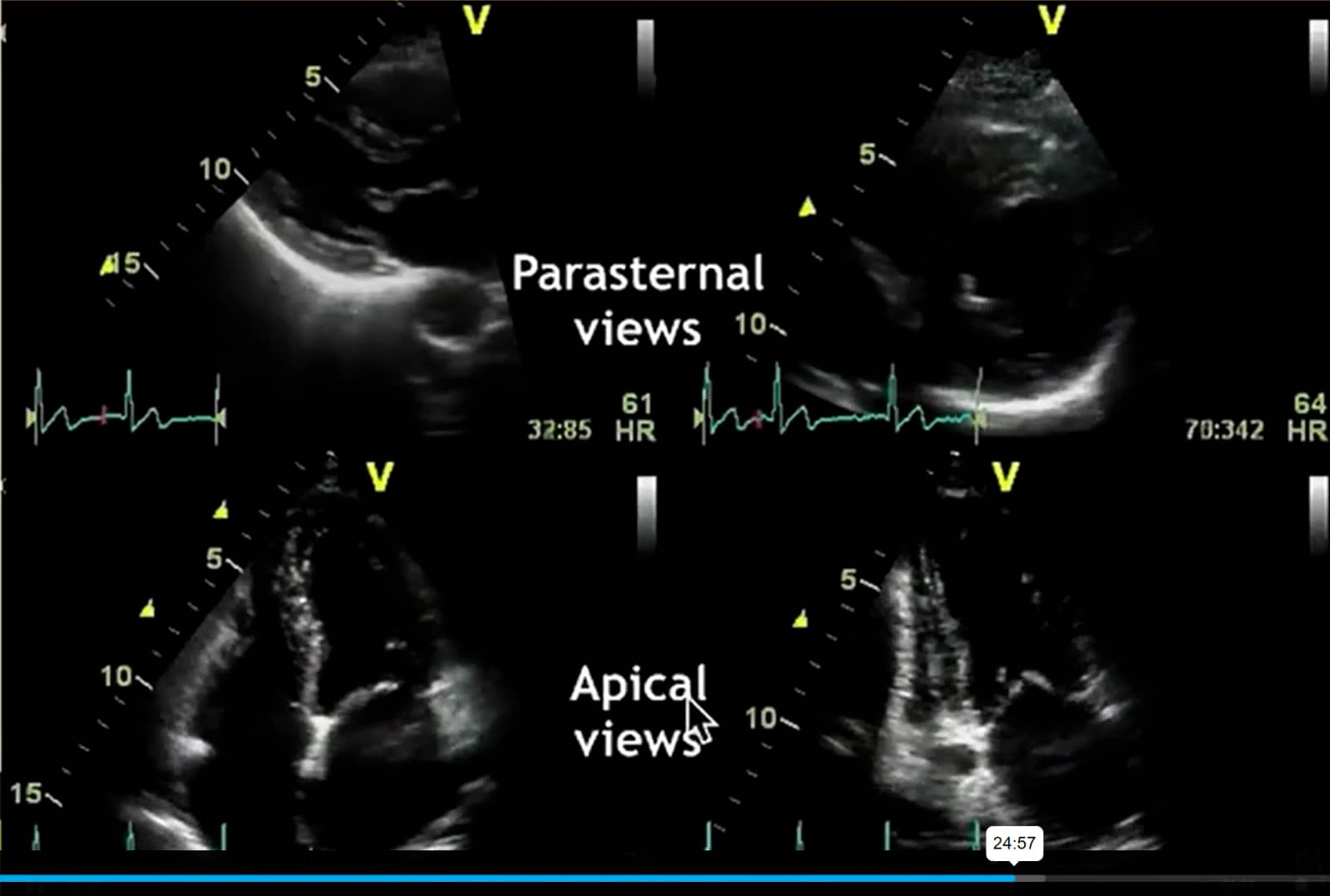Image resolution: width=1330 pixels, height=896 pixels.
Task: Click the 5 cm depth scale marker on parasternal view
Action: pyautogui.click(x=313, y=76)
